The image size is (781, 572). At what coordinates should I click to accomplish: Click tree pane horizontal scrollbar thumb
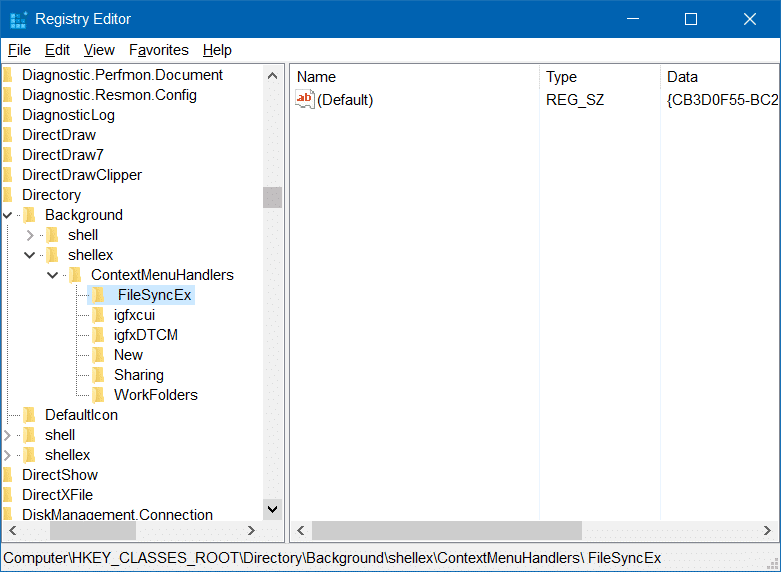(93, 531)
